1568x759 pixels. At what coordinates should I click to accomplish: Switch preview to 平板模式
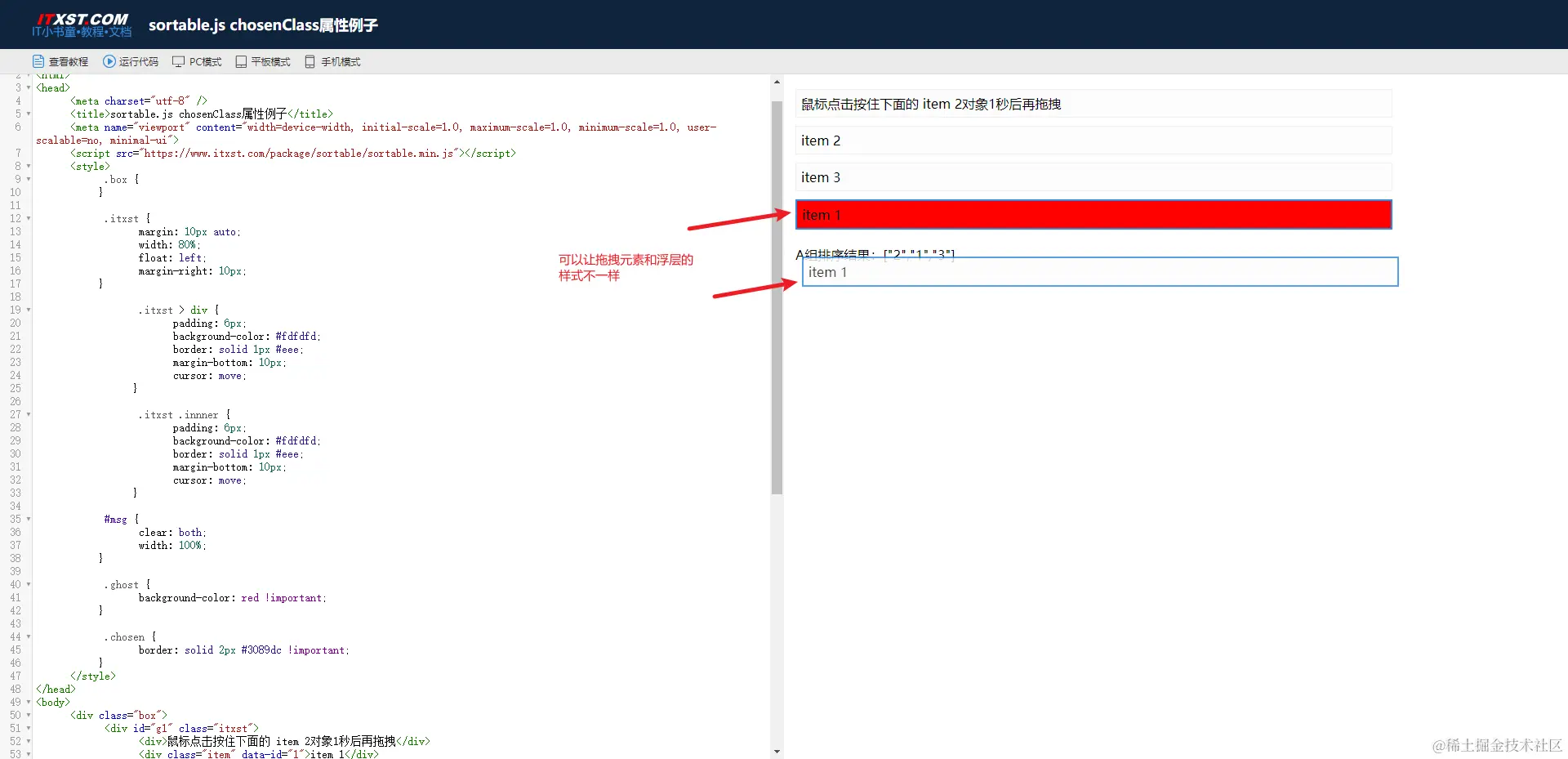coord(263,61)
